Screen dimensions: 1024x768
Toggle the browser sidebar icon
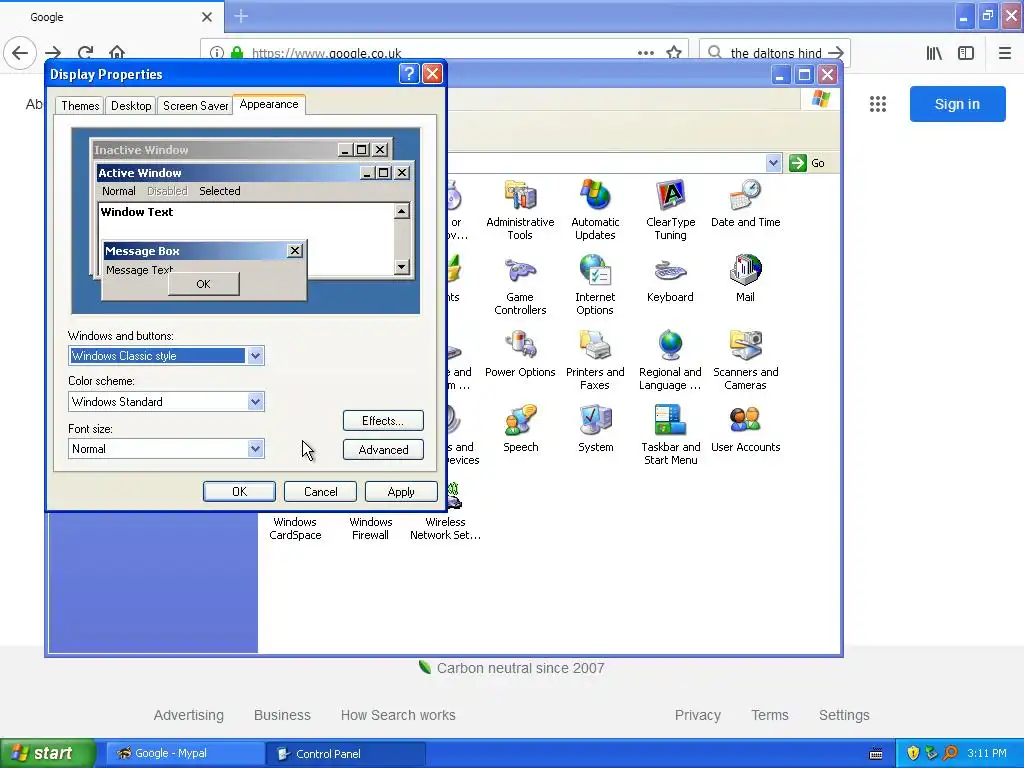[x=966, y=53]
